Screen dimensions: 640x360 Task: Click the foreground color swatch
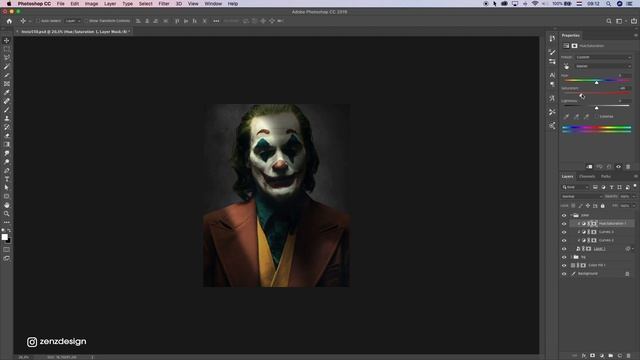4,237
